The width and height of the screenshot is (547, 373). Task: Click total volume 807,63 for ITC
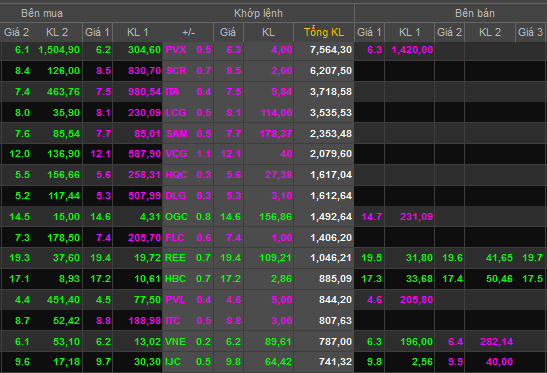335,321
